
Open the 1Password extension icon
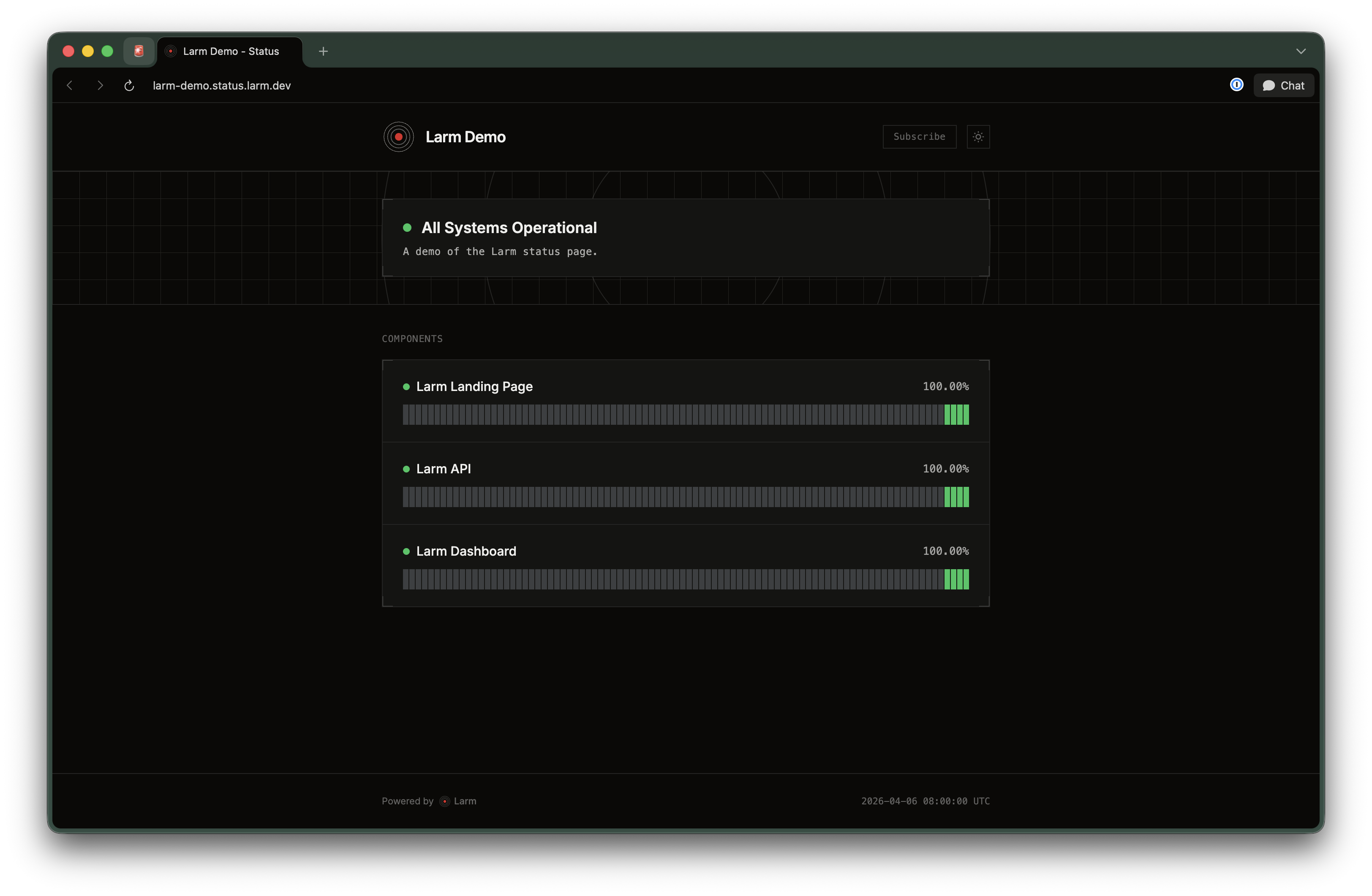pyautogui.click(x=1236, y=85)
